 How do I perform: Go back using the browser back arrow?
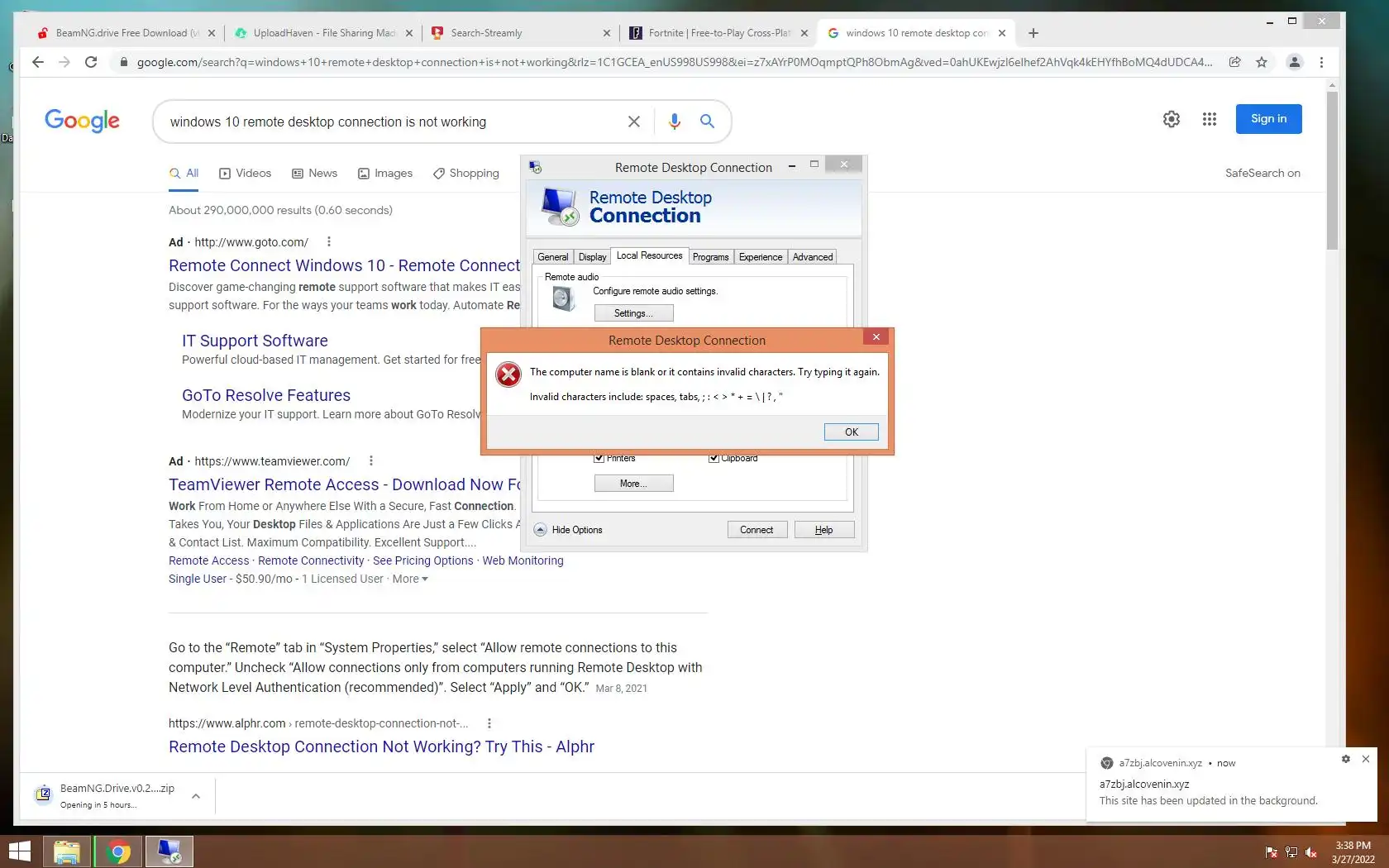pos(37,62)
